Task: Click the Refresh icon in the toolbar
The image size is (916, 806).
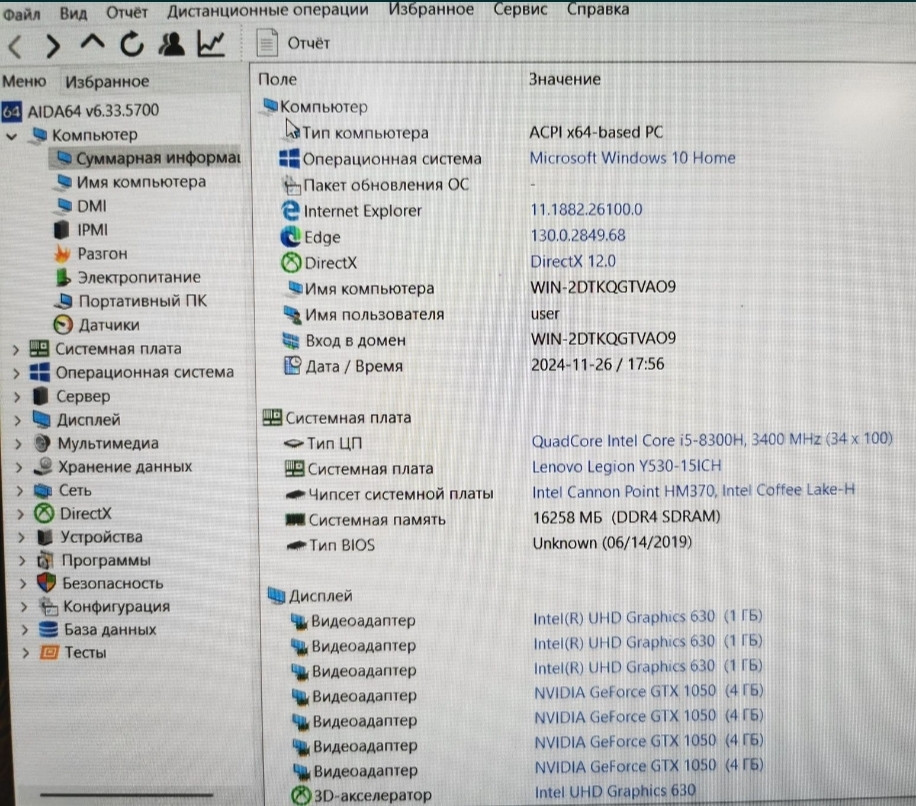Action: [x=131, y=43]
